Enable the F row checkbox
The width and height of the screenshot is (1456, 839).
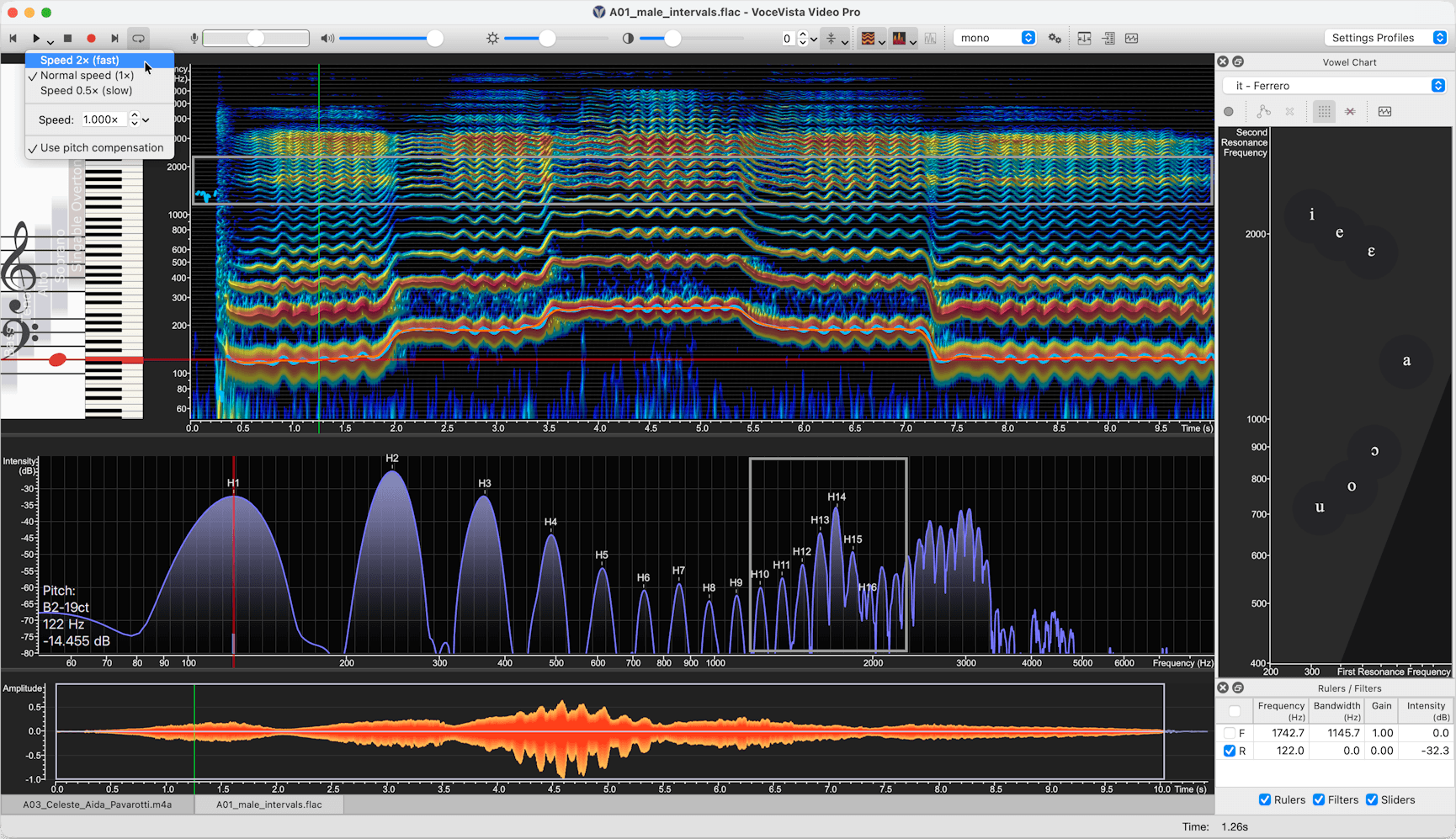pyautogui.click(x=1230, y=733)
